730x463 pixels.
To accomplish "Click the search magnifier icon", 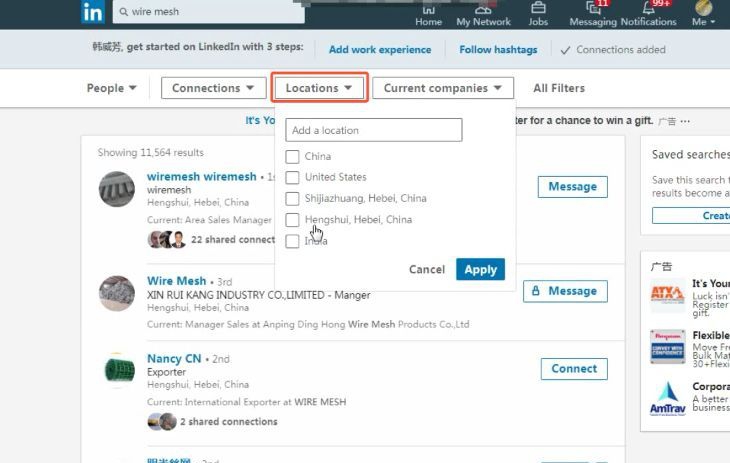I will (123, 12).
